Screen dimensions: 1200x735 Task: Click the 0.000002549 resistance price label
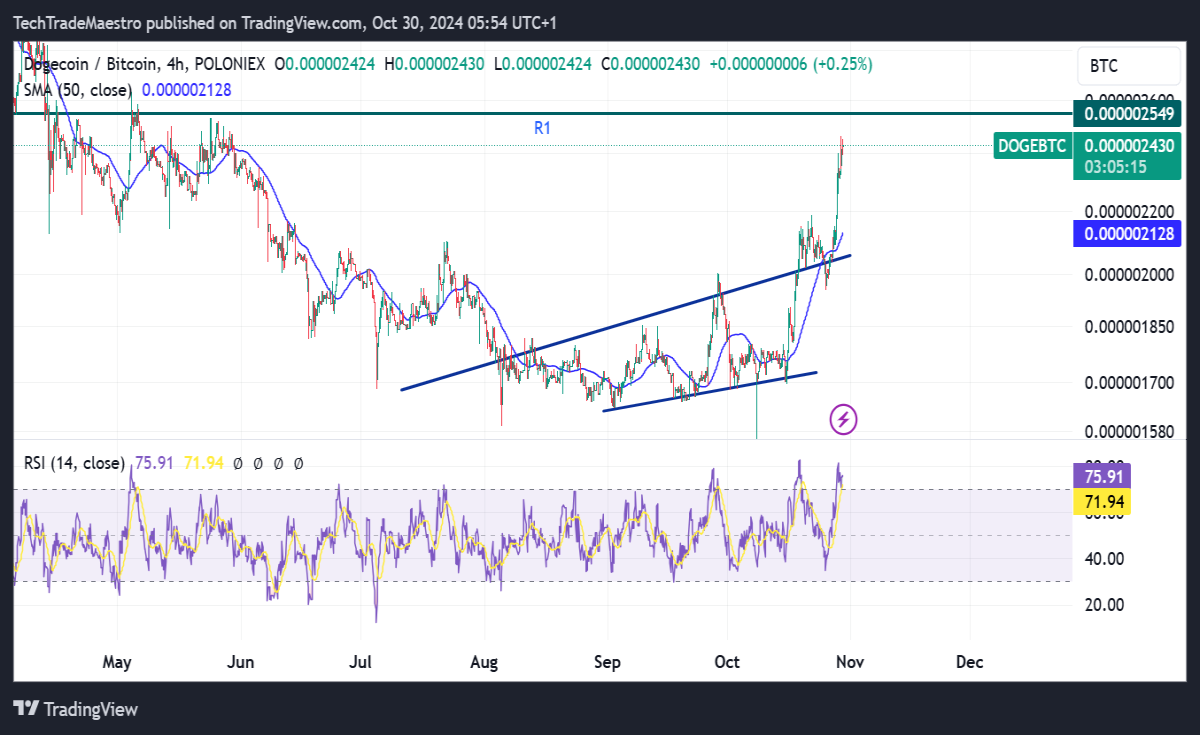tap(1126, 112)
